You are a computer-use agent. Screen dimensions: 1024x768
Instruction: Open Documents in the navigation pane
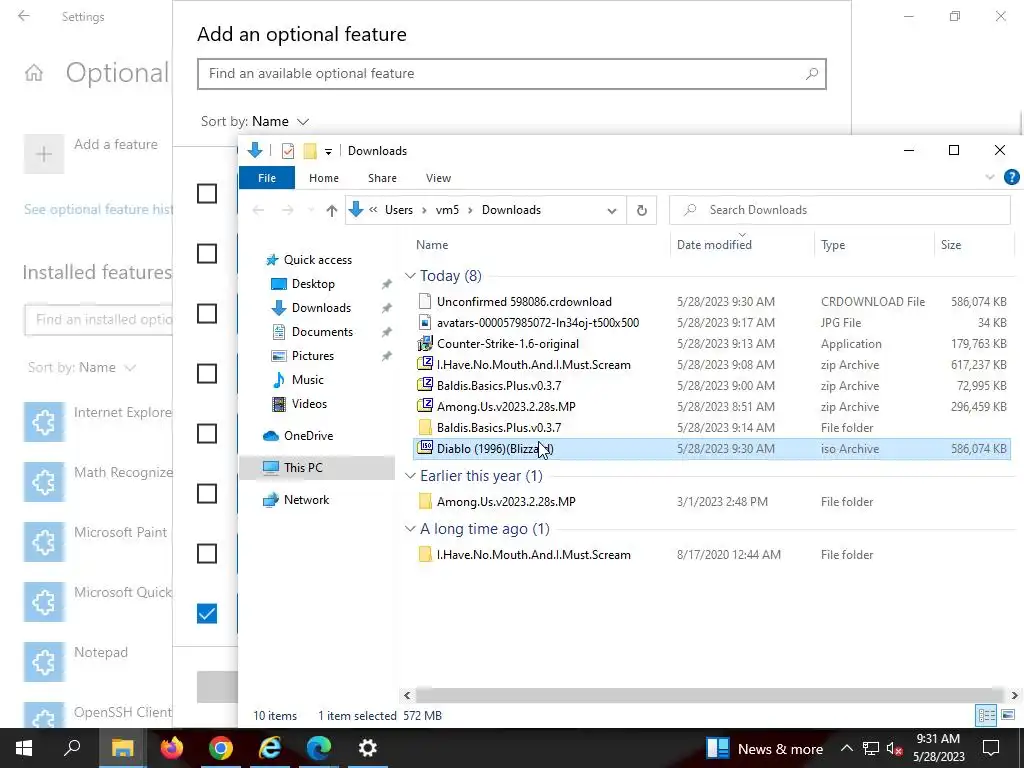click(322, 332)
